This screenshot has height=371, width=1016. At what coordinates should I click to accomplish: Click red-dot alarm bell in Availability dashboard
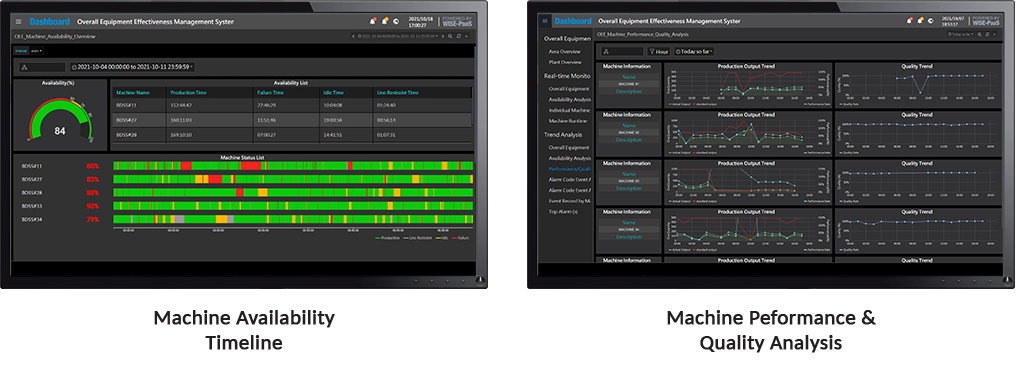373,21
